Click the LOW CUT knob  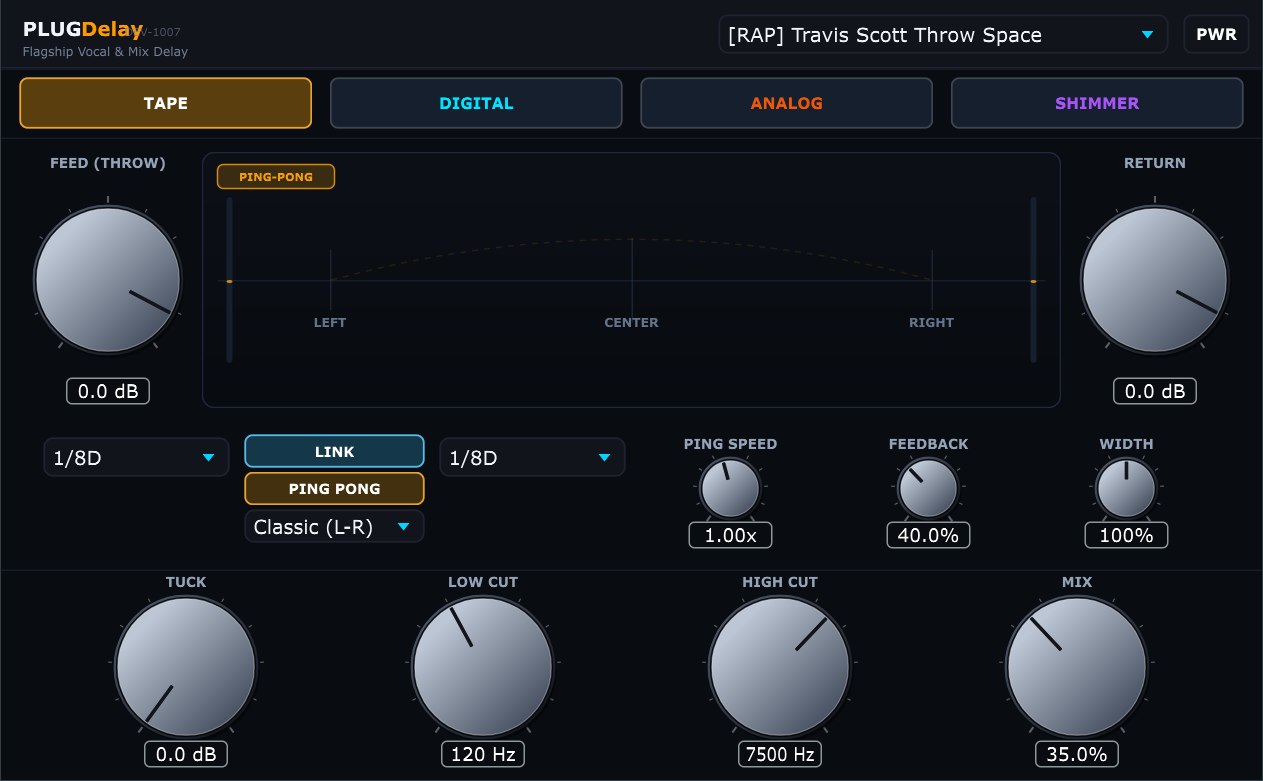click(483, 667)
